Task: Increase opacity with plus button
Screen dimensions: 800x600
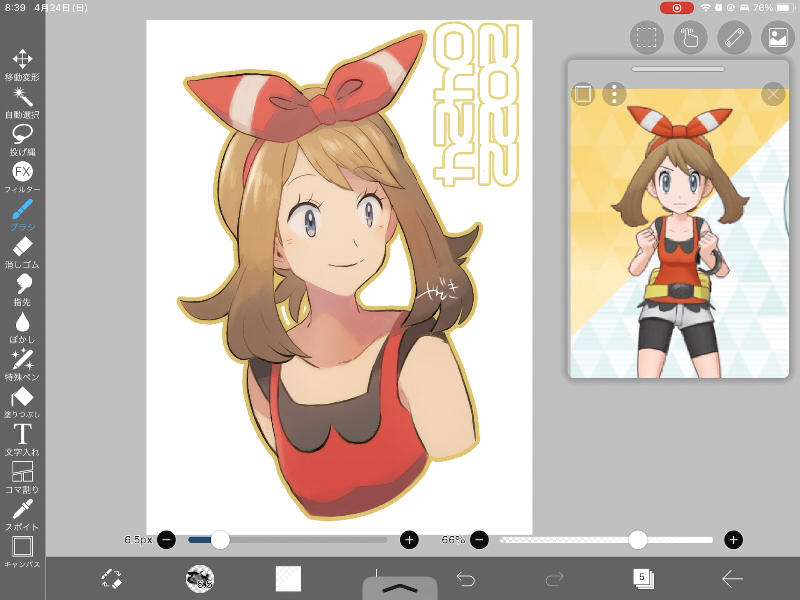Action: [x=733, y=539]
